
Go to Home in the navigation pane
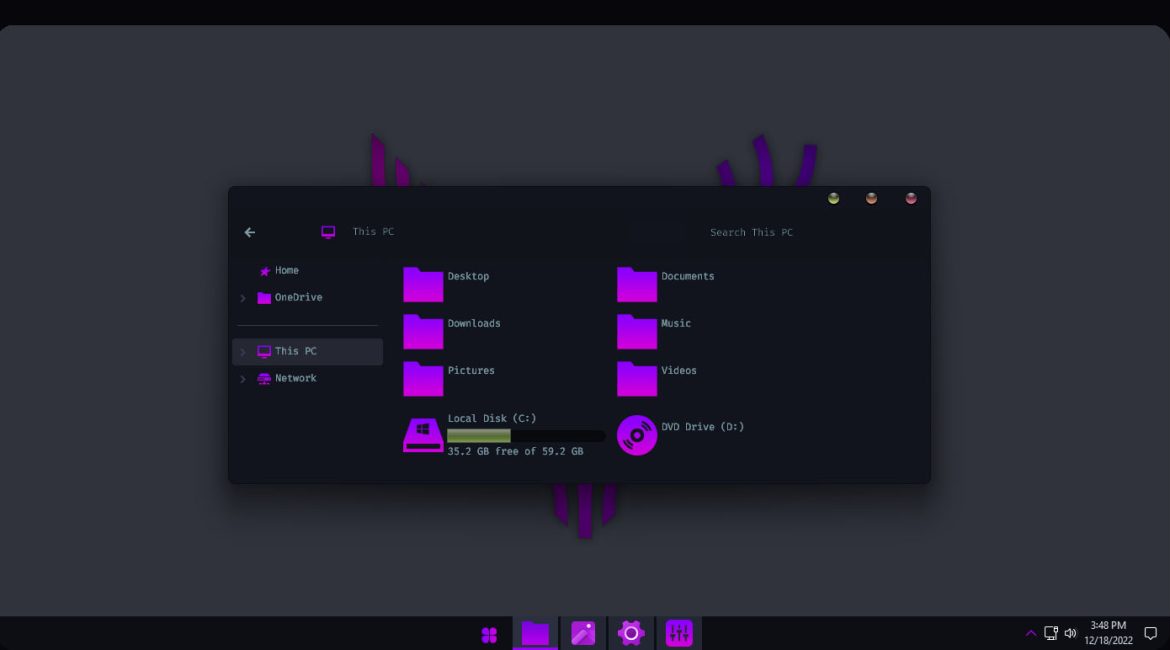coord(286,271)
